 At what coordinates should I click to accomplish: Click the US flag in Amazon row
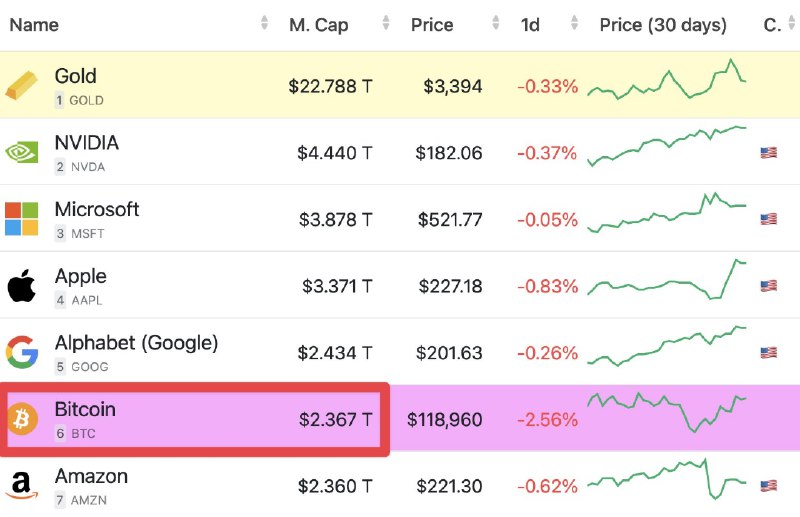pos(768,485)
